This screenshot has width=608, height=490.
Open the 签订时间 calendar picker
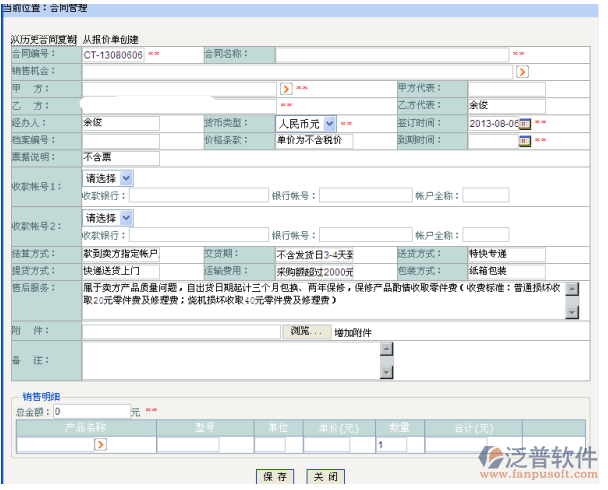coord(525,123)
